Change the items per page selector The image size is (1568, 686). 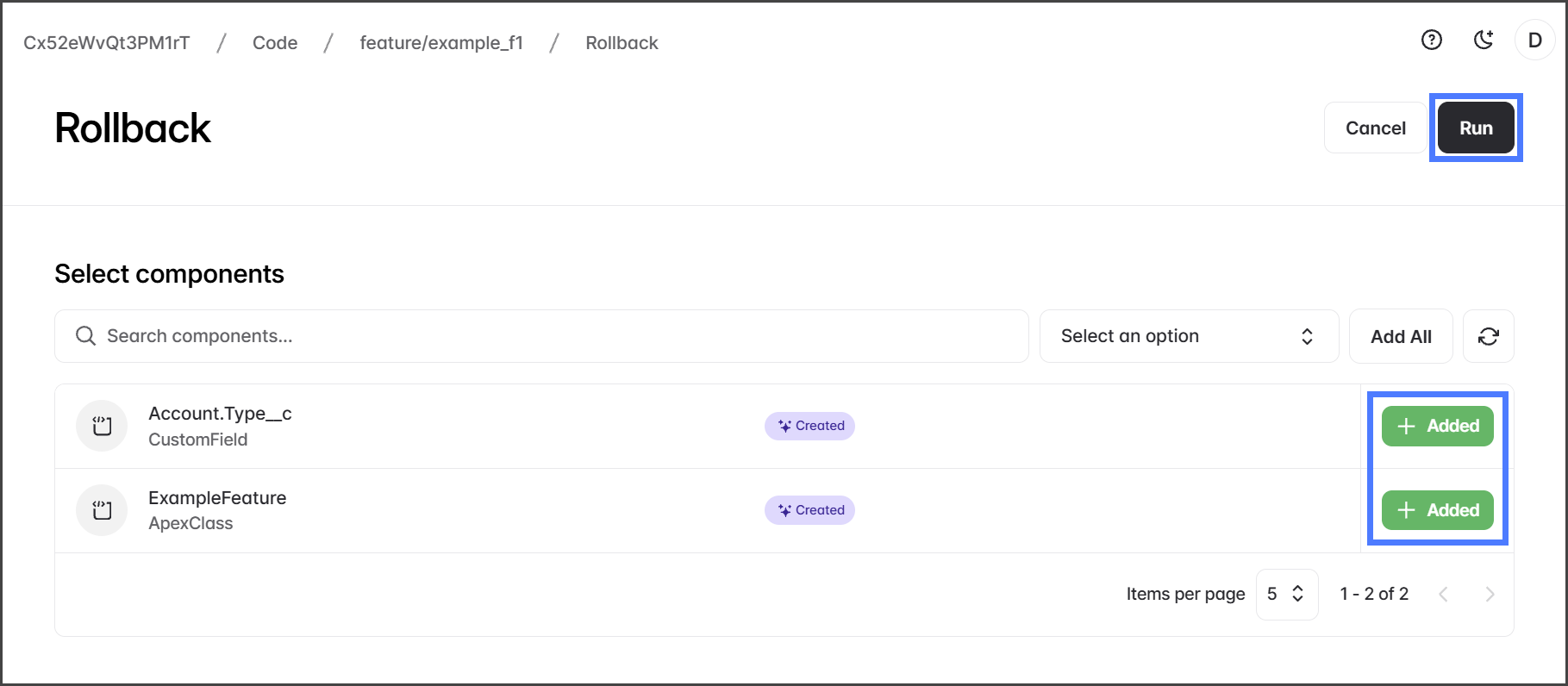(1286, 594)
